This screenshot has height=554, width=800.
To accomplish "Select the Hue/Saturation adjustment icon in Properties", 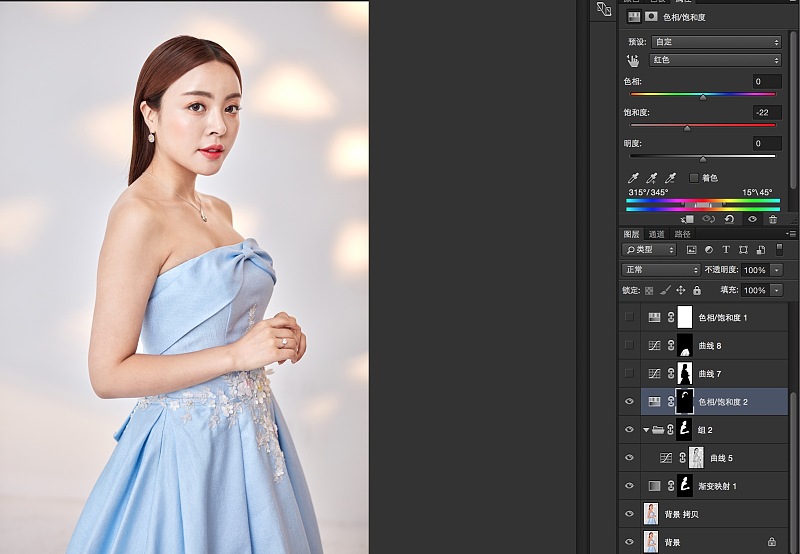I will 634,17.
